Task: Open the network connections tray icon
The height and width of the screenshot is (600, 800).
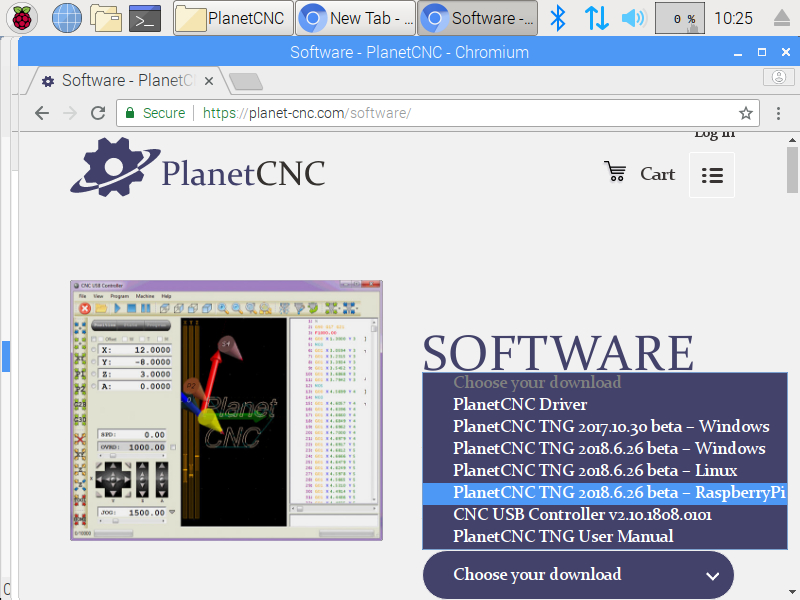Action: click(596, 18)
